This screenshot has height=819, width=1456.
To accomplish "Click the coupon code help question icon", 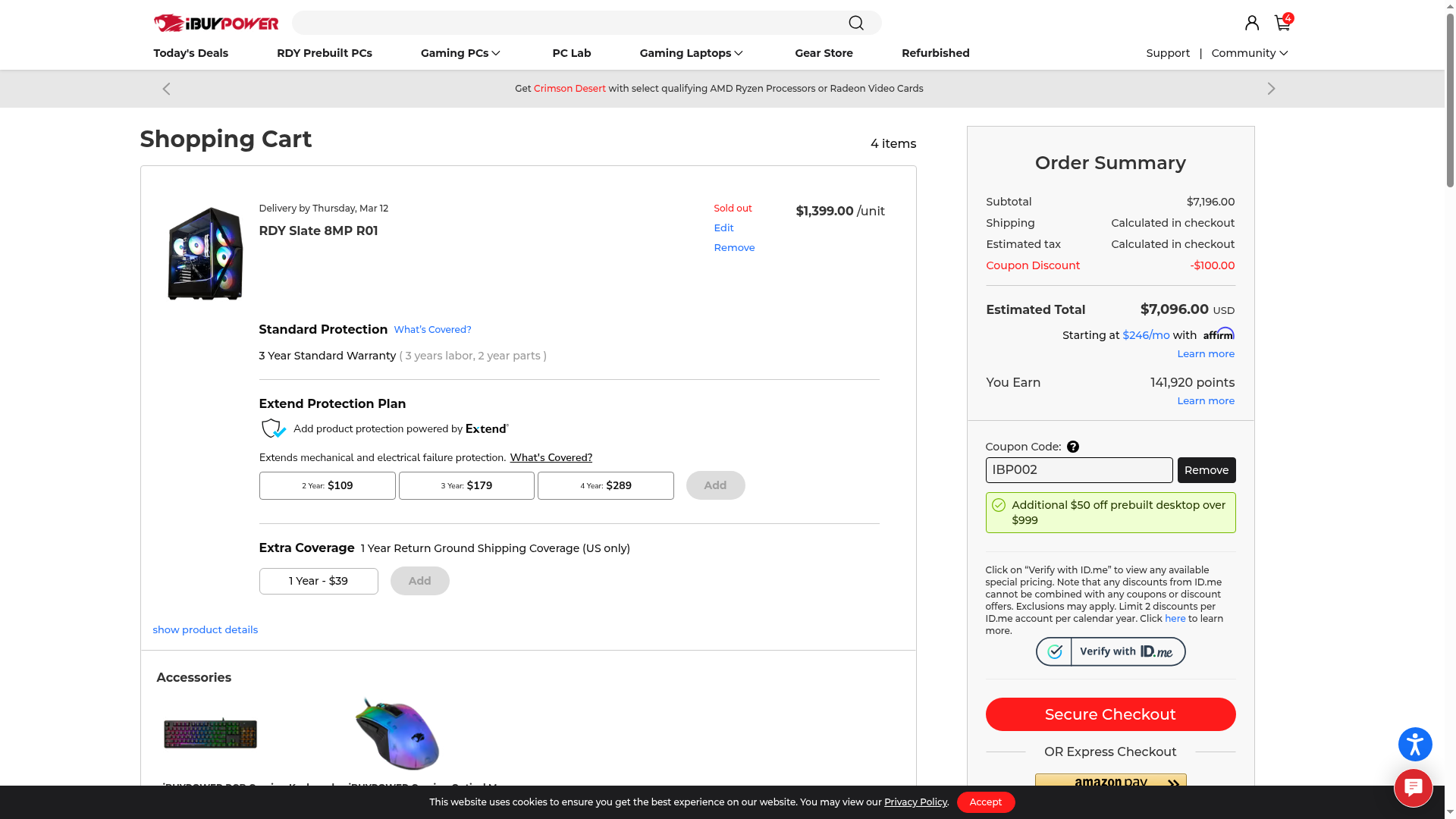I will (1072, 447).
